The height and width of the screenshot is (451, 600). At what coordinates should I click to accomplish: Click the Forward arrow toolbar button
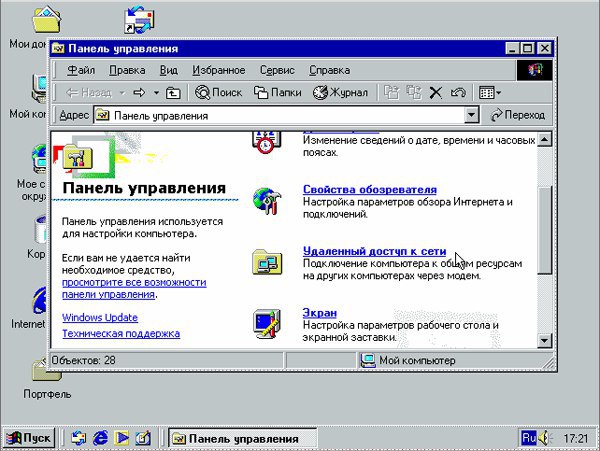139,93
